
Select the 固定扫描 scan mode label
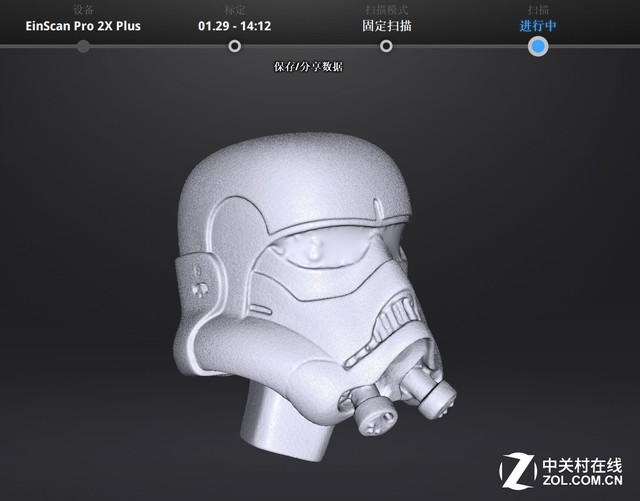[x=387, y=26]
